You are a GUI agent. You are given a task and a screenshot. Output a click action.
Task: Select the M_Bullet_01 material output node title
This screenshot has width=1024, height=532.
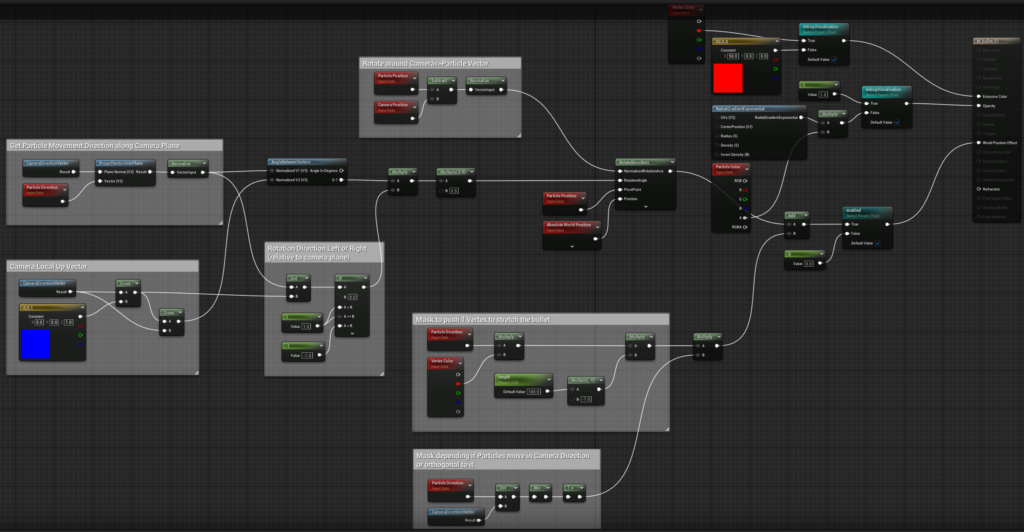996,41
